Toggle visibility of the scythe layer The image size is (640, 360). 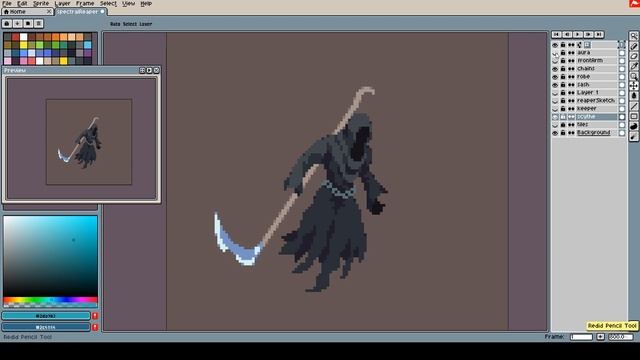point(555,117)
